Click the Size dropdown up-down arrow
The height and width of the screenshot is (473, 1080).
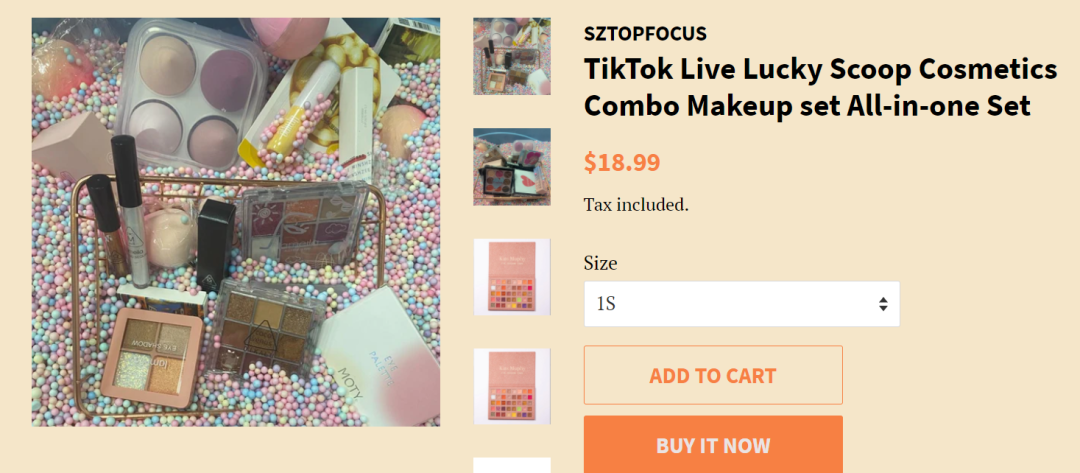tap(883, 304)
